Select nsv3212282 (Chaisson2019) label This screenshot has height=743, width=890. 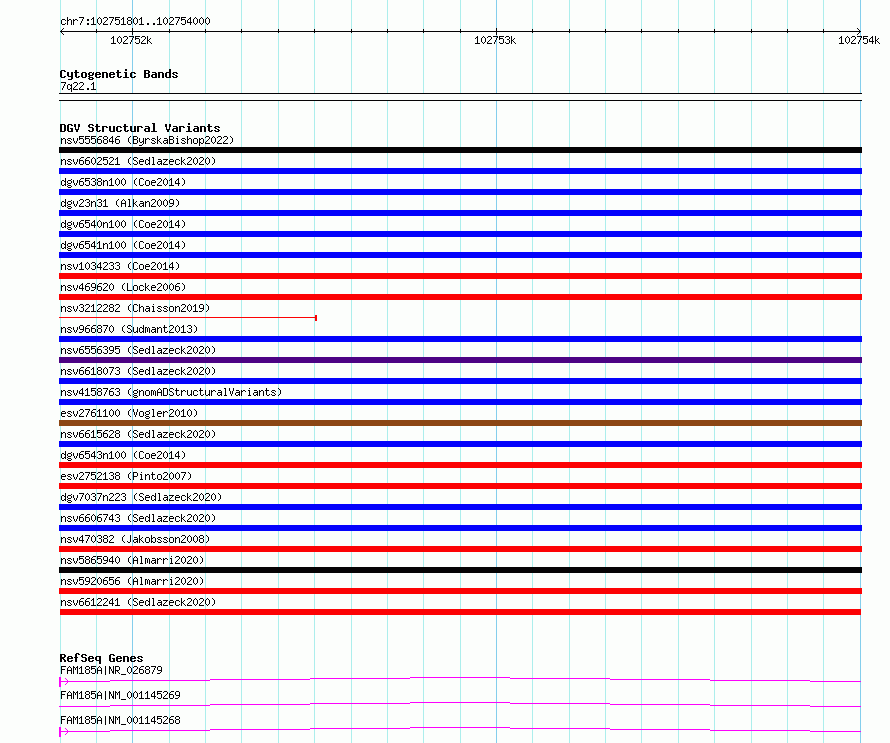click(x=135, y=308)
